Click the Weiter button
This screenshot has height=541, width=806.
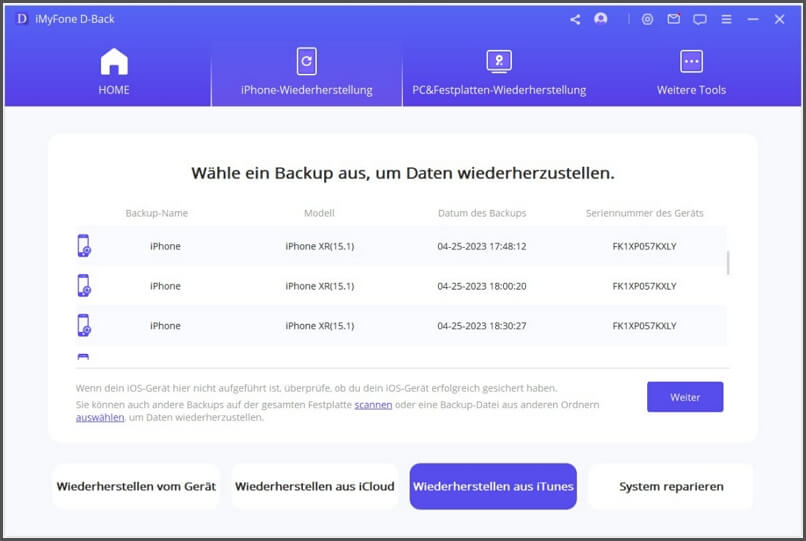point(685,397)
